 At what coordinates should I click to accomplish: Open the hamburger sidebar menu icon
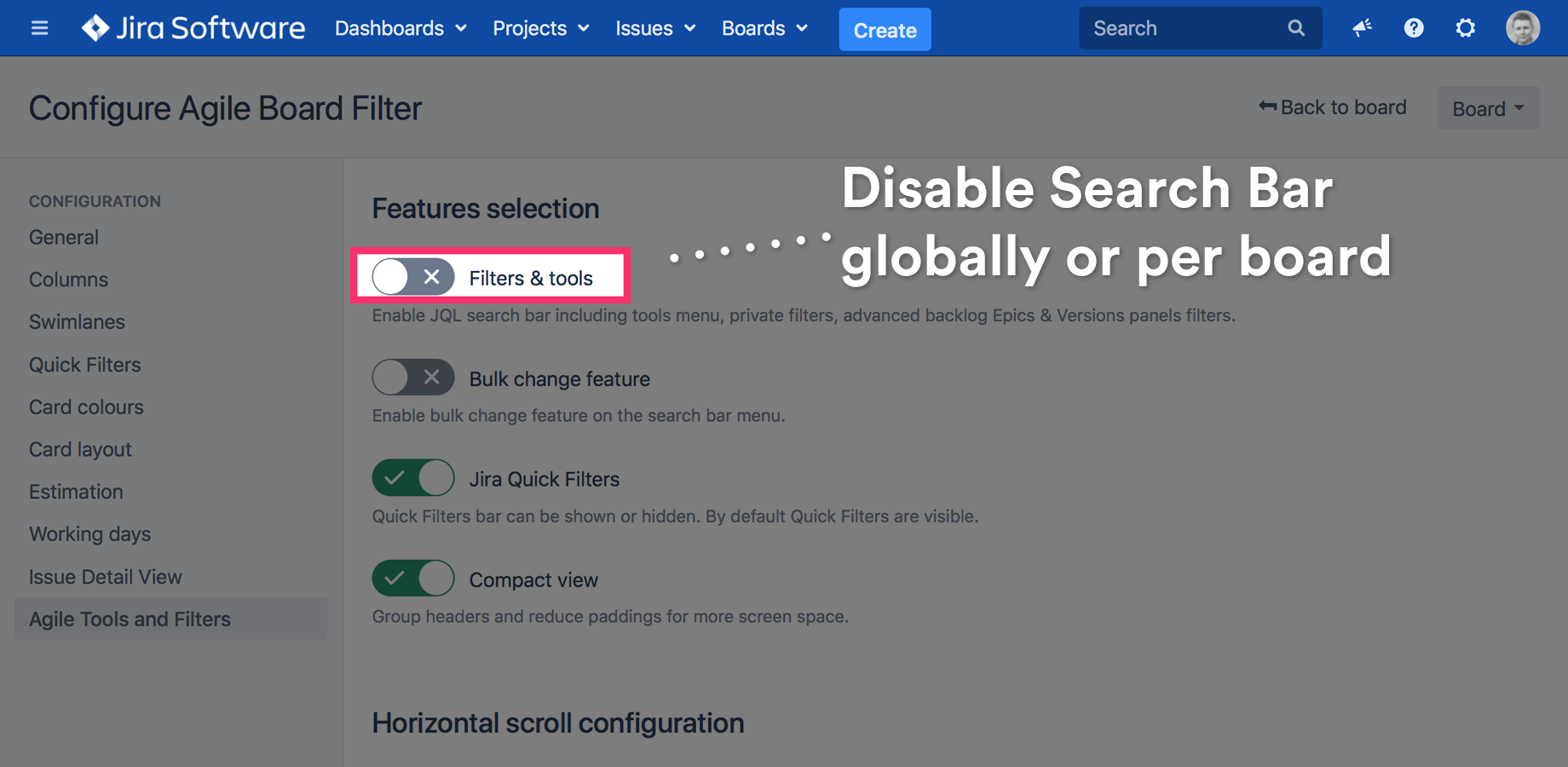[39, 28]
